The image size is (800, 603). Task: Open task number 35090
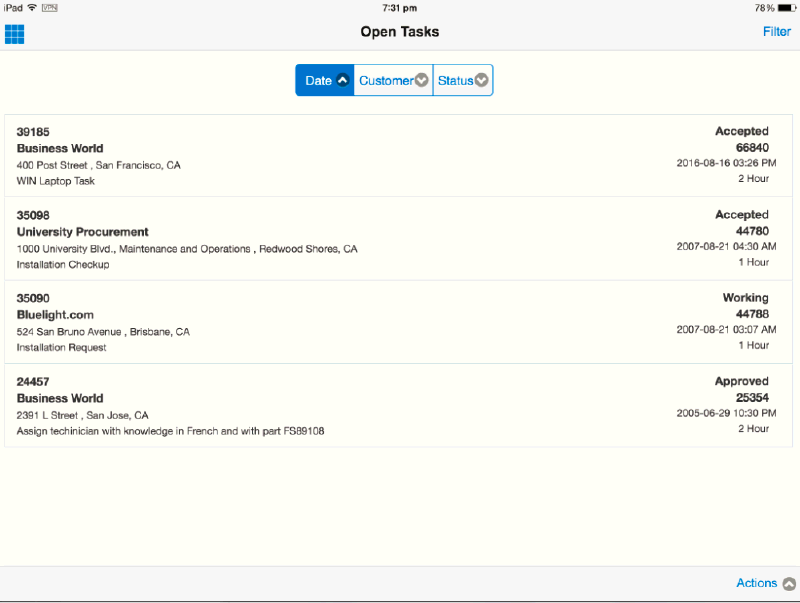pyautogui.click(x=33, y=298)
